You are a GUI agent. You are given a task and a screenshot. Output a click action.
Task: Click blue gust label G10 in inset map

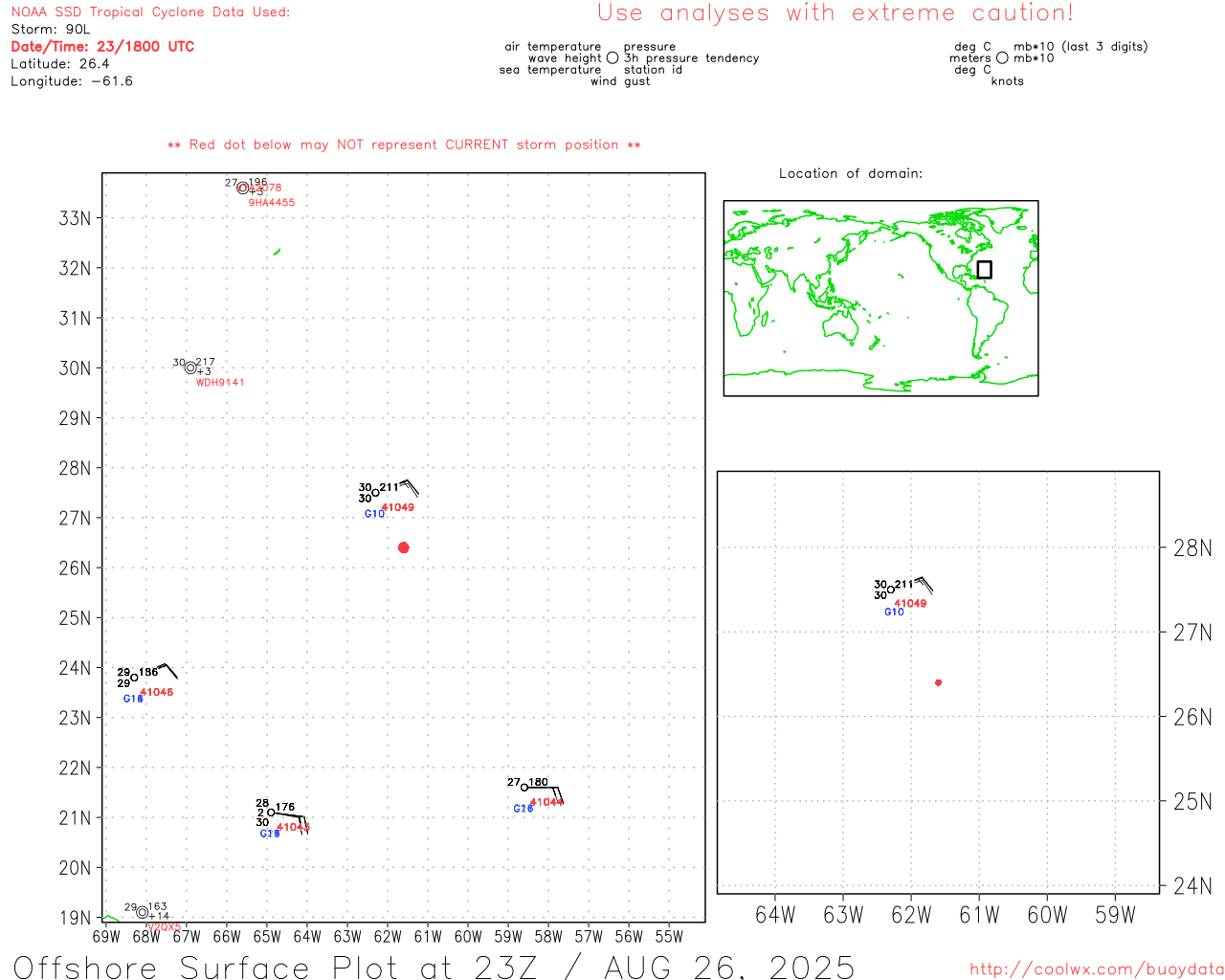click(x=894, y=612)
